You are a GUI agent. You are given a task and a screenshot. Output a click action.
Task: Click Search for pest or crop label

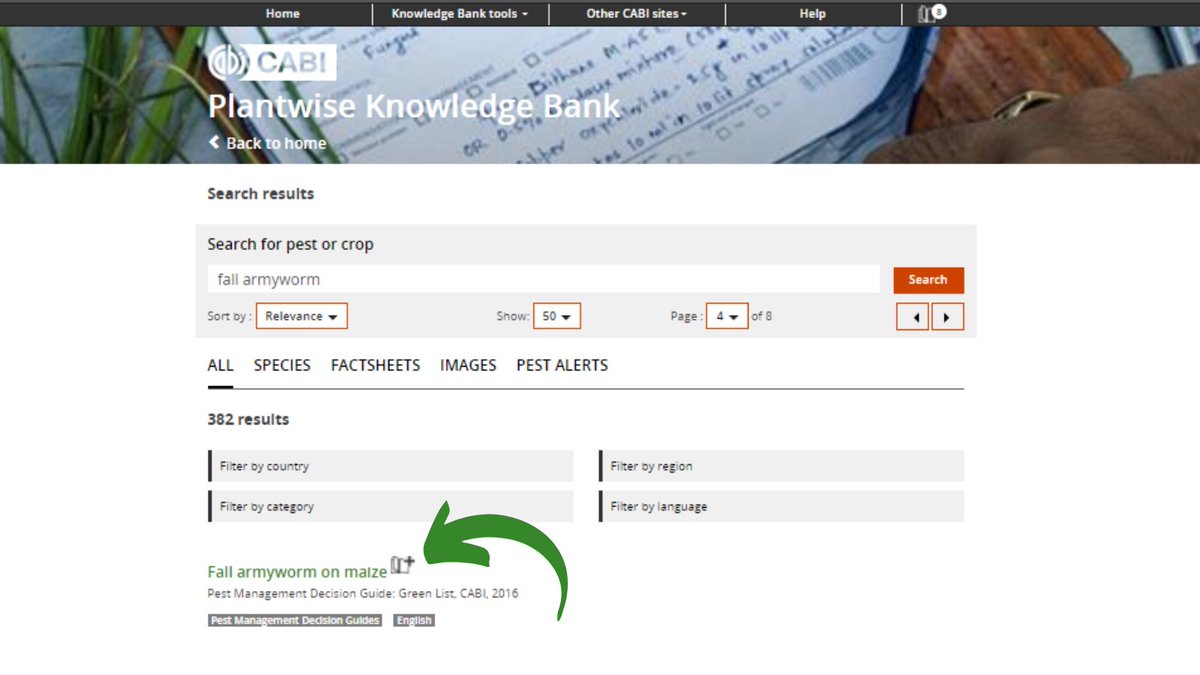pos(290,244)
